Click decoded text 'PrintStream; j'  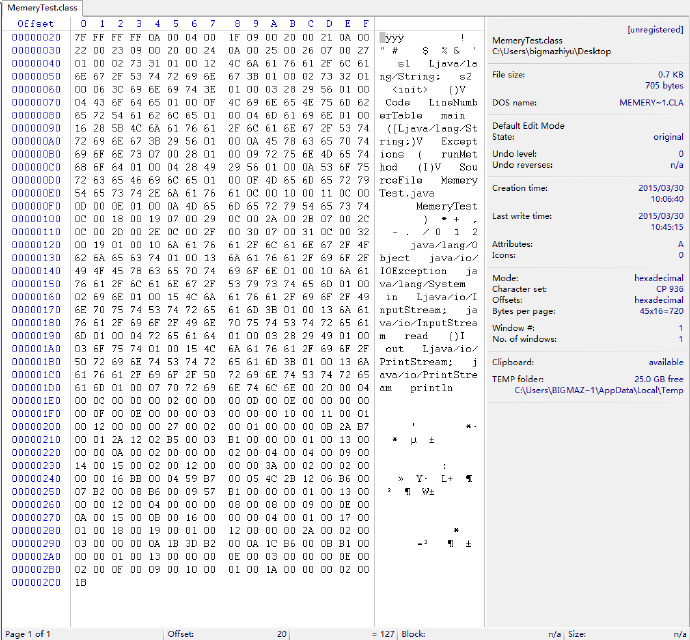click(x=429, y=362)
